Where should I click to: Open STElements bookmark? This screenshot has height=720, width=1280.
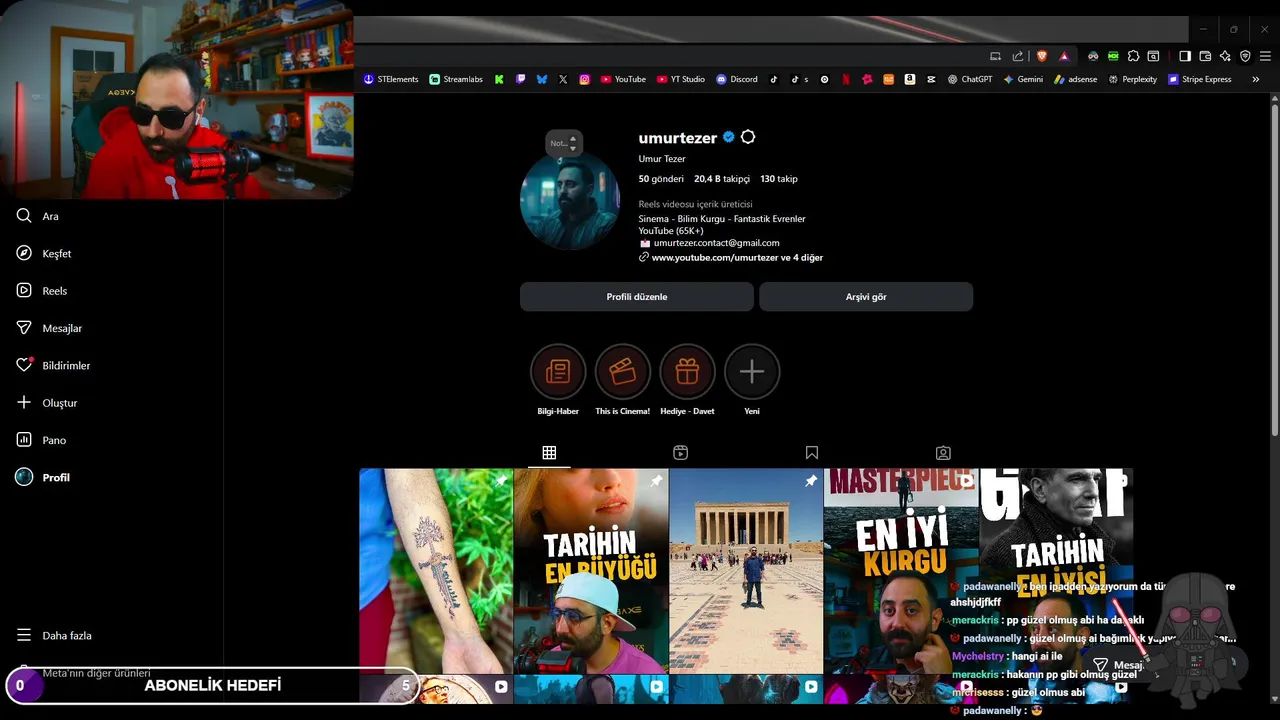tap(391, 79)
